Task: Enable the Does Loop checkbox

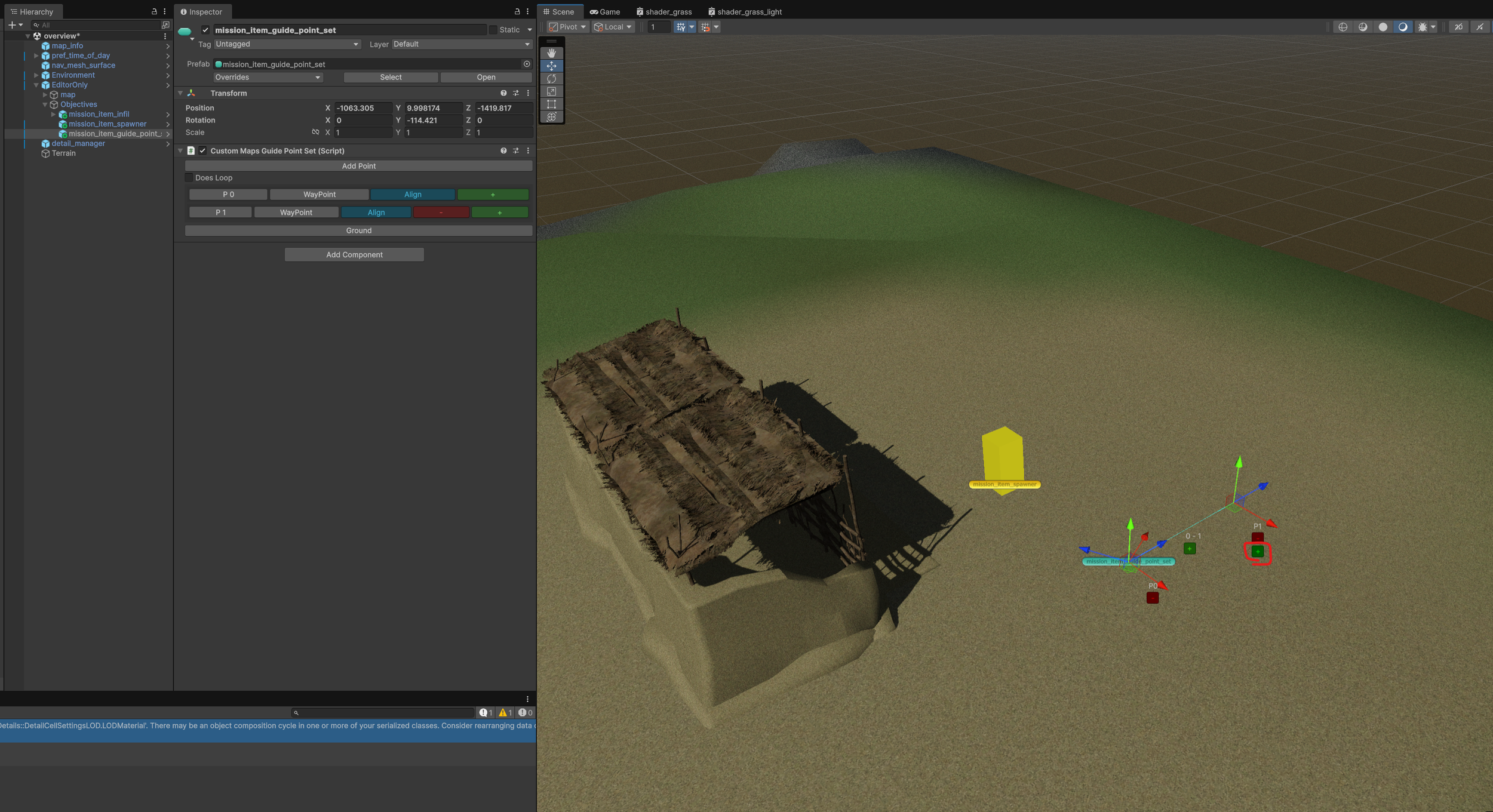Action: [189, 178]
